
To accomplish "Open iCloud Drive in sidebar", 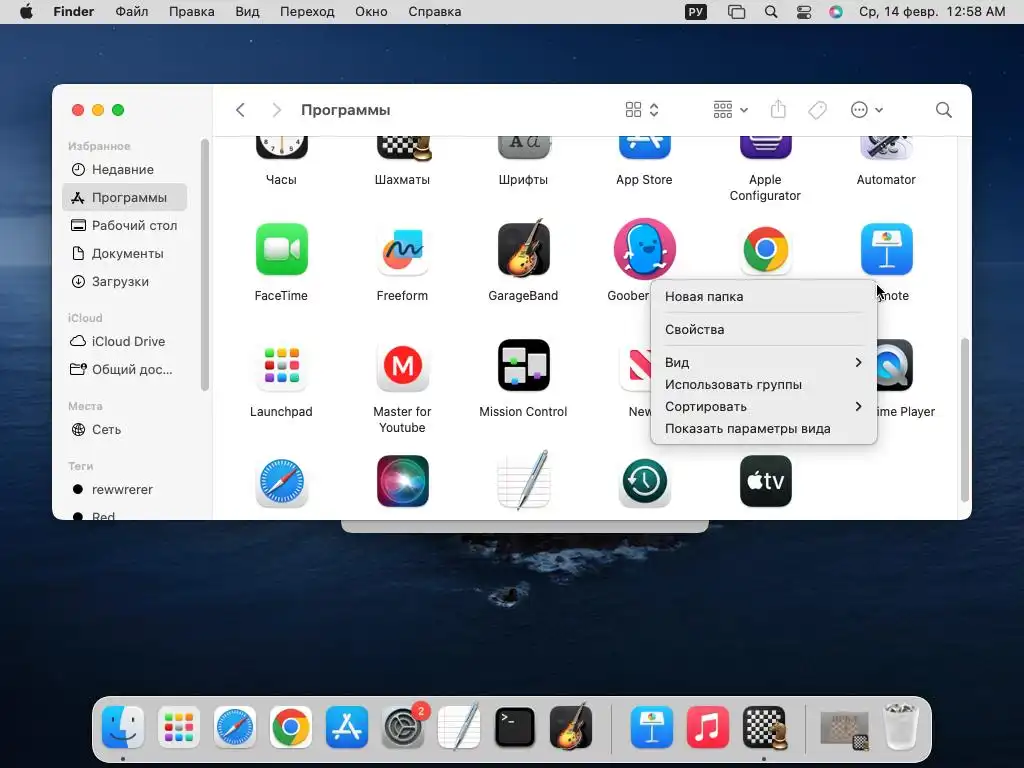I will [125, 342].
